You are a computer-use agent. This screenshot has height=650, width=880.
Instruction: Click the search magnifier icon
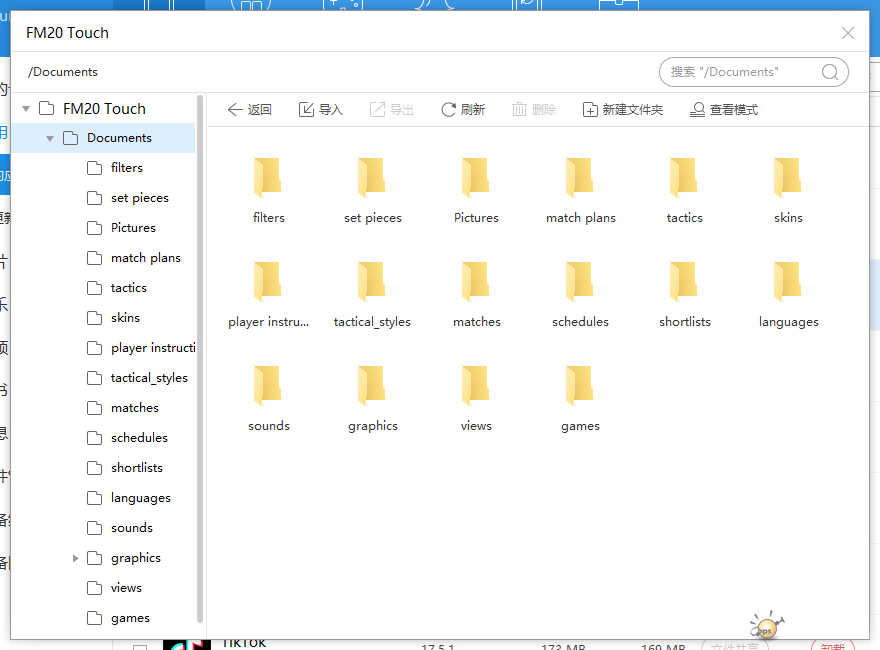coord(830,72)
